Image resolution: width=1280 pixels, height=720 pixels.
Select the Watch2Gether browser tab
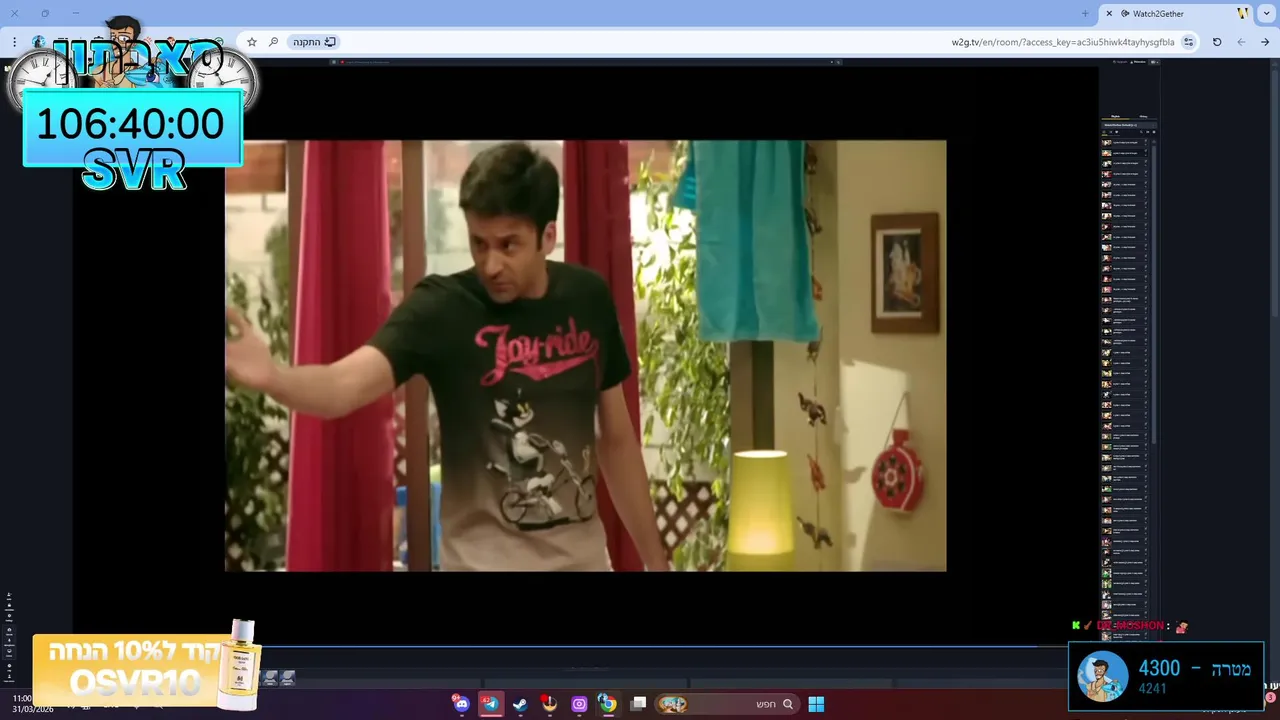1178,14
